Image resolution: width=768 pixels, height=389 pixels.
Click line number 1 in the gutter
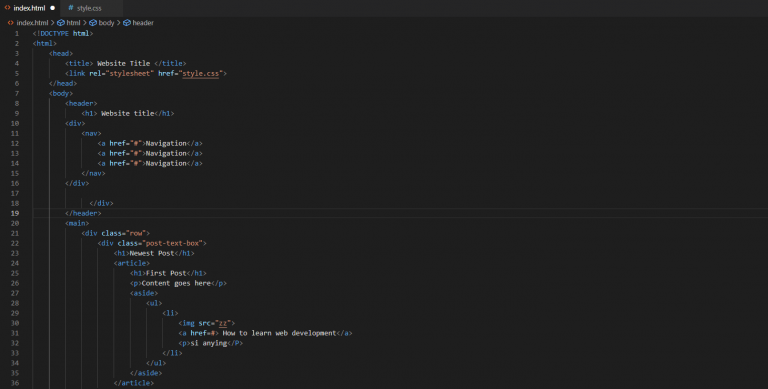coord(17,34)
